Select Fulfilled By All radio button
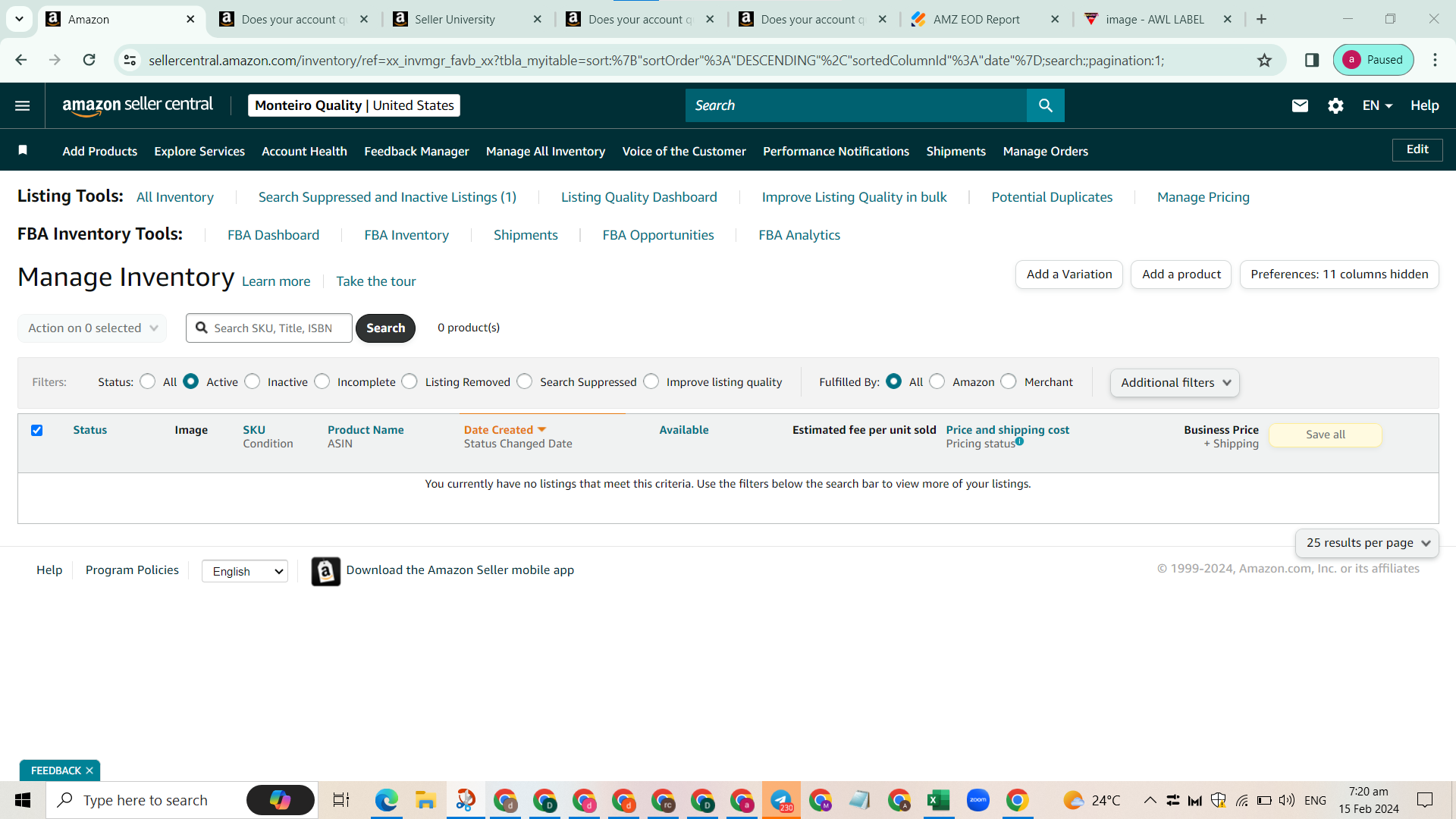The image size is (1456, 819). (894, 381)
